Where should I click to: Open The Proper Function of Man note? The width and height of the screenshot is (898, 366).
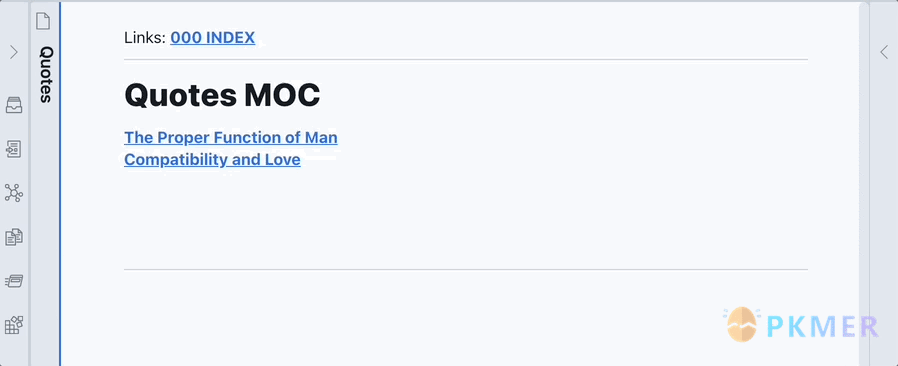point(231,137)
